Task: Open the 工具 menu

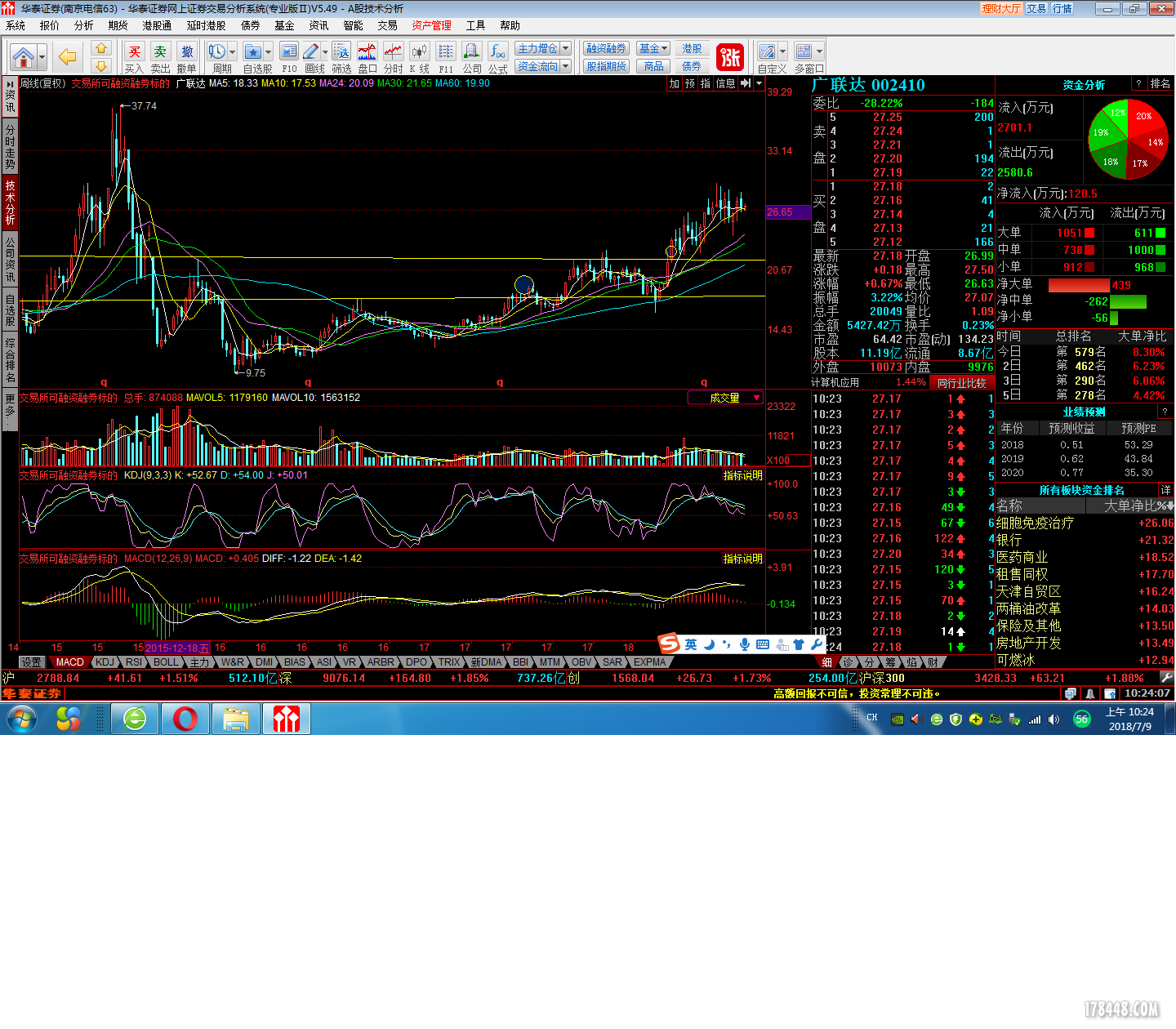Action: [475, 25]
